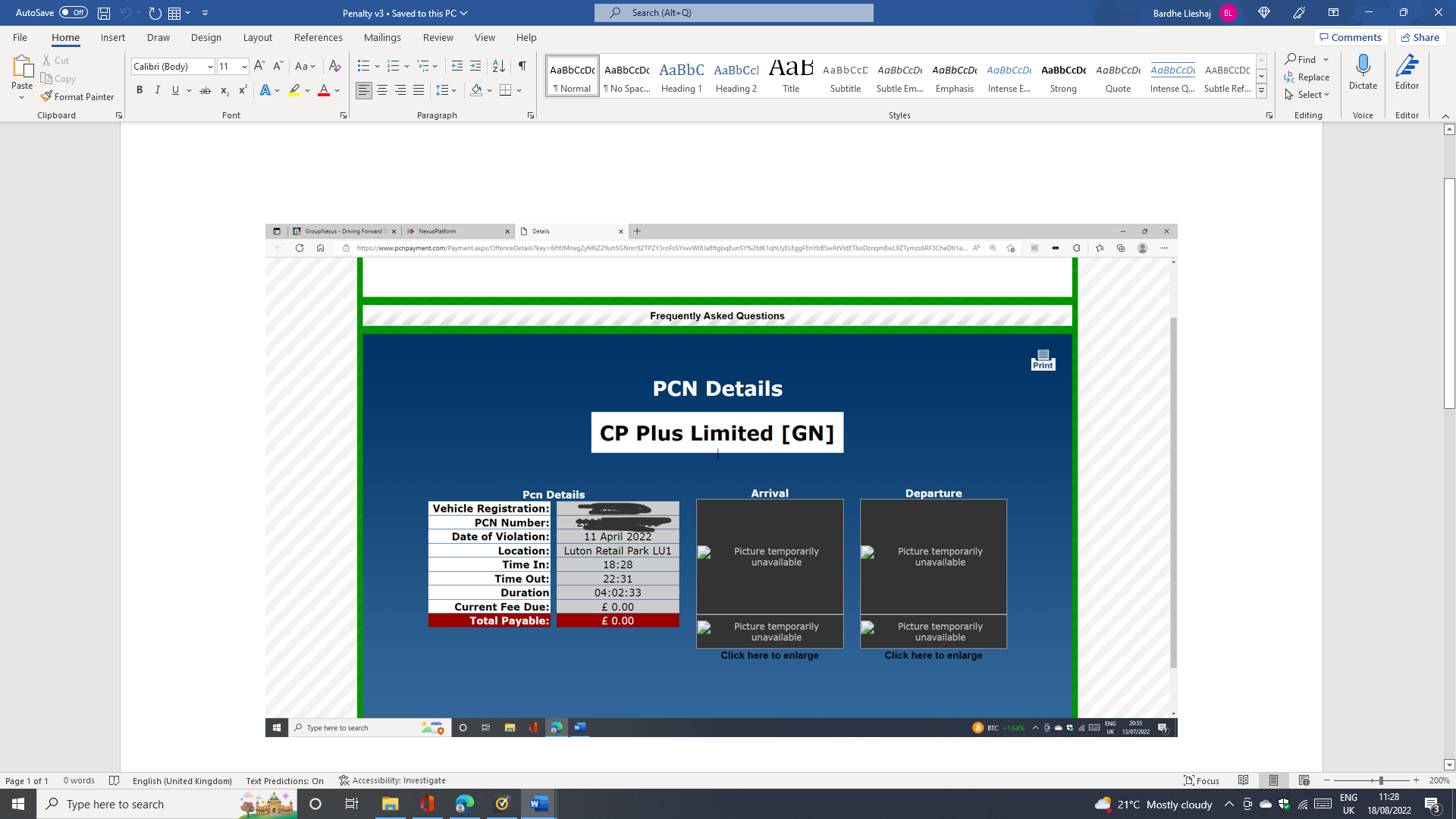Viewport: 1456px width, 819px height.
Task: Apply bullet list formatting
Action: (363, 66)
